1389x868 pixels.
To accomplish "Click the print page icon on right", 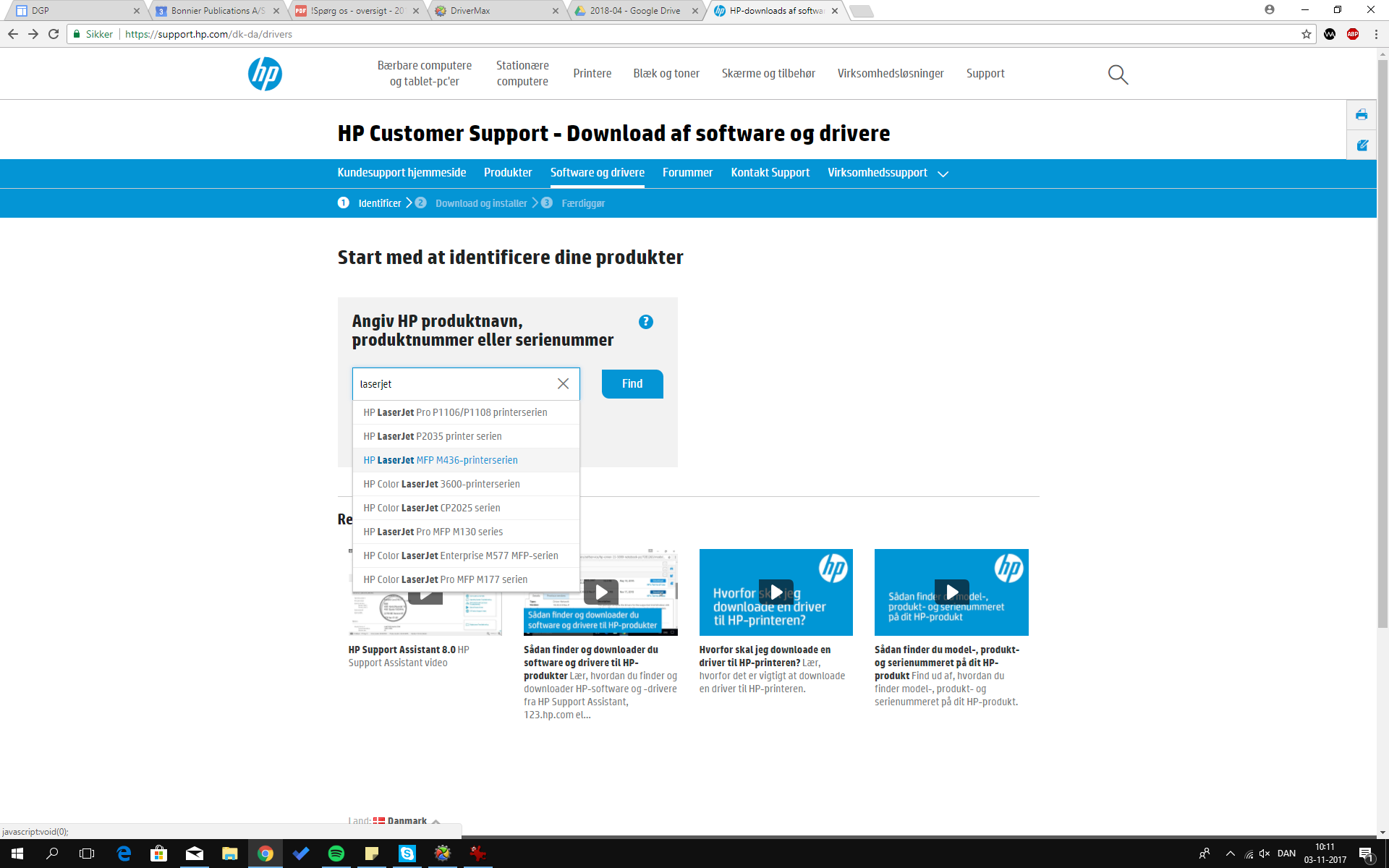I will (1361, 114).
